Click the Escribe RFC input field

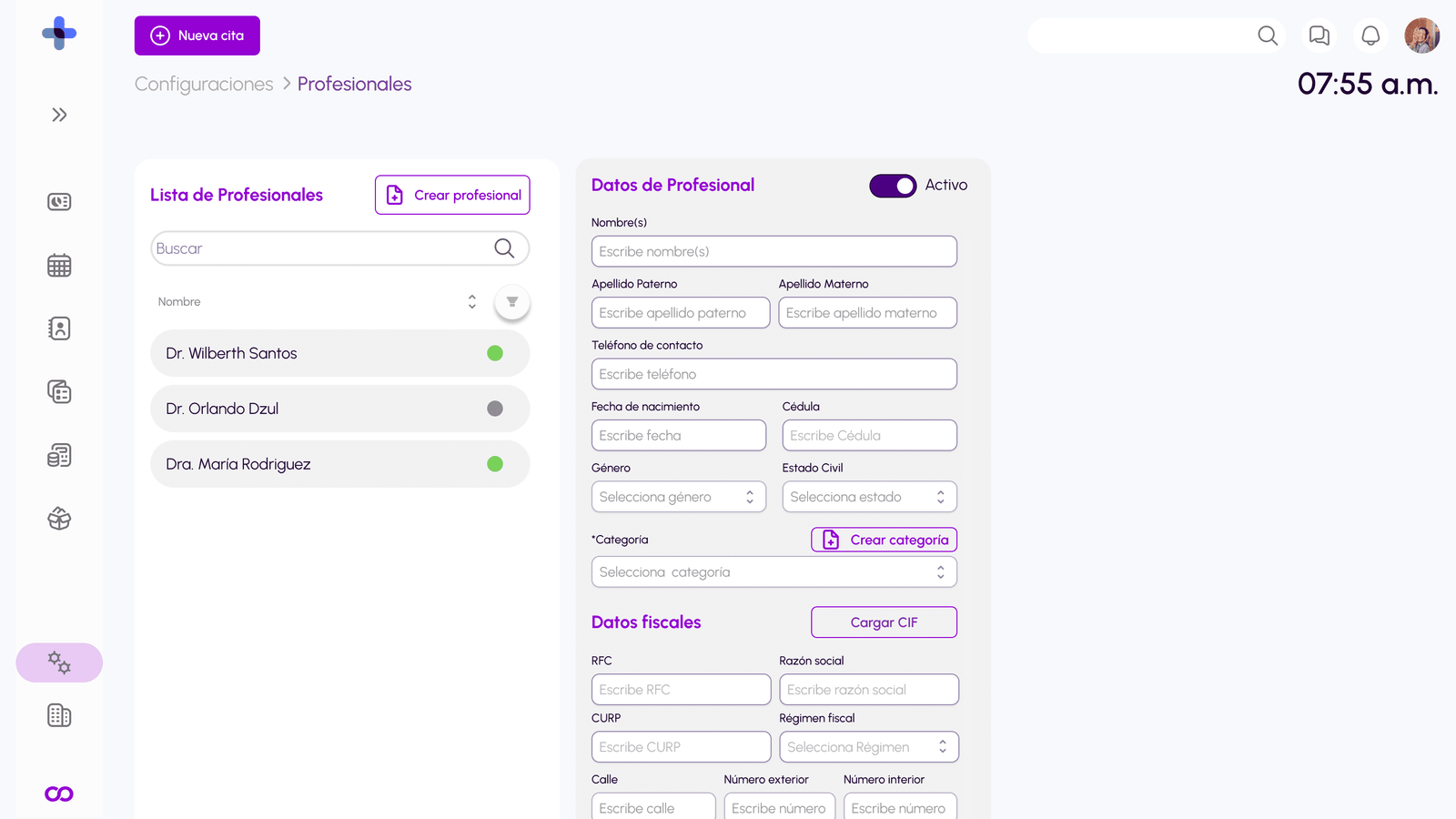681,689
